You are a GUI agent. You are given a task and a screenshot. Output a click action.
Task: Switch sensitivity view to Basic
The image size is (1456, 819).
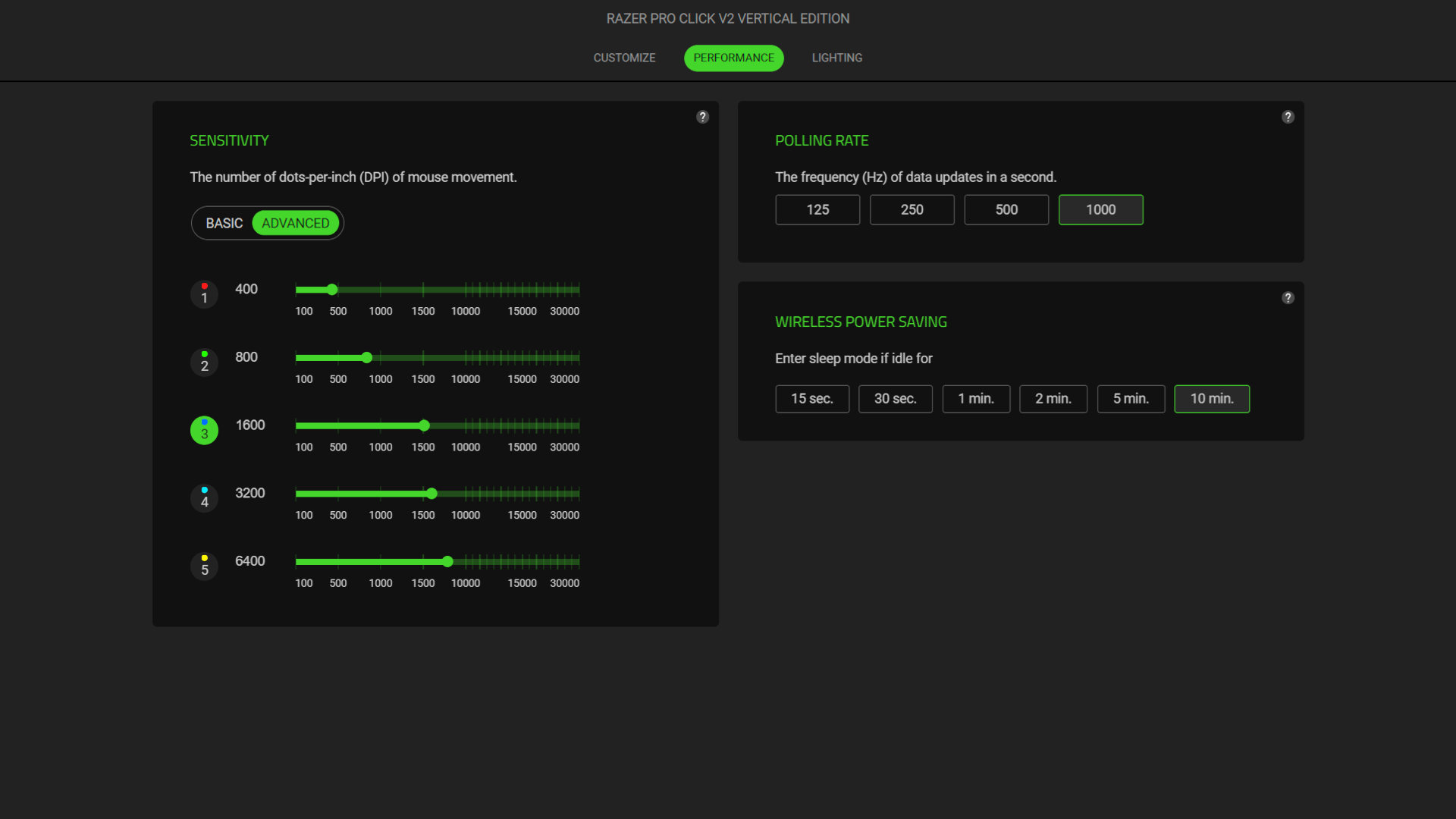point(223,223)
